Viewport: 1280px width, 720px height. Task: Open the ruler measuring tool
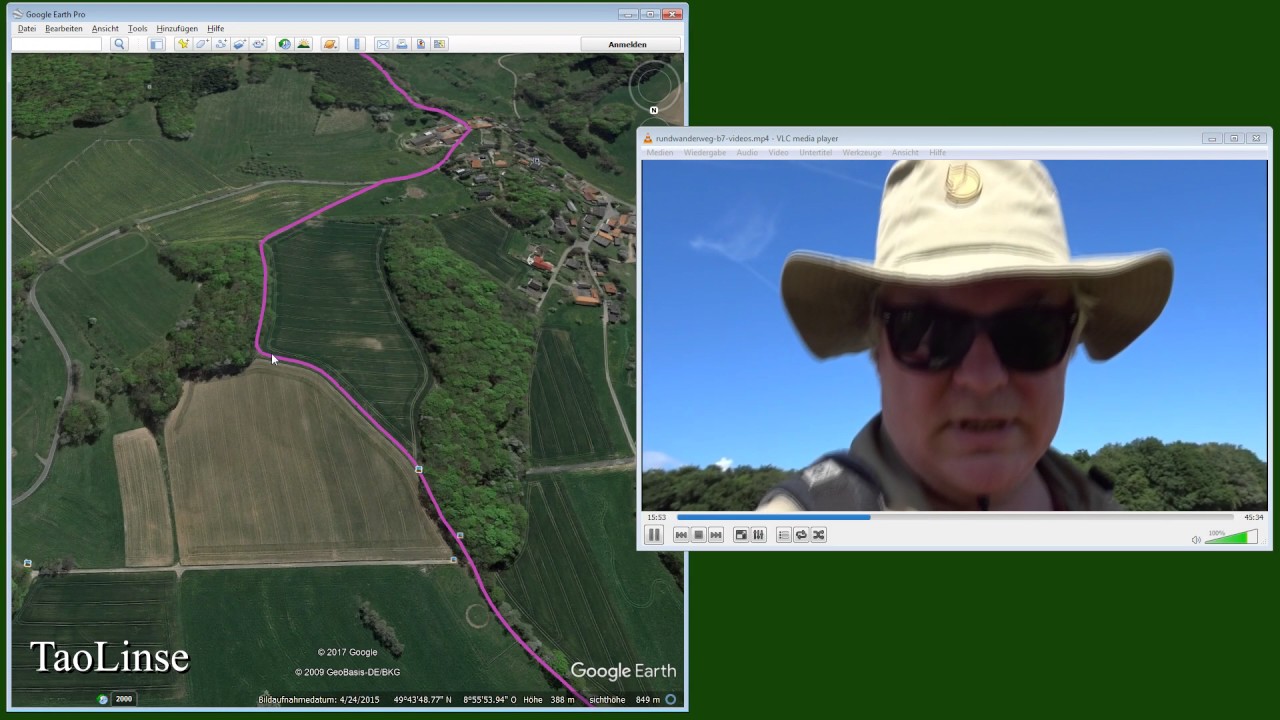tap(356, 44)
